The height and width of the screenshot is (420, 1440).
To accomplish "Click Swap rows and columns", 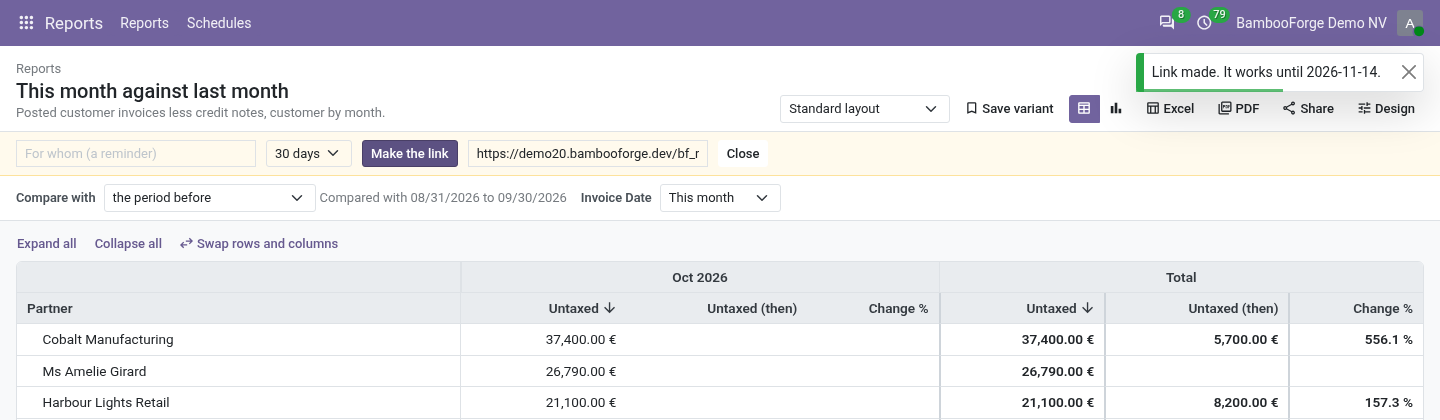I will point(259,244).
